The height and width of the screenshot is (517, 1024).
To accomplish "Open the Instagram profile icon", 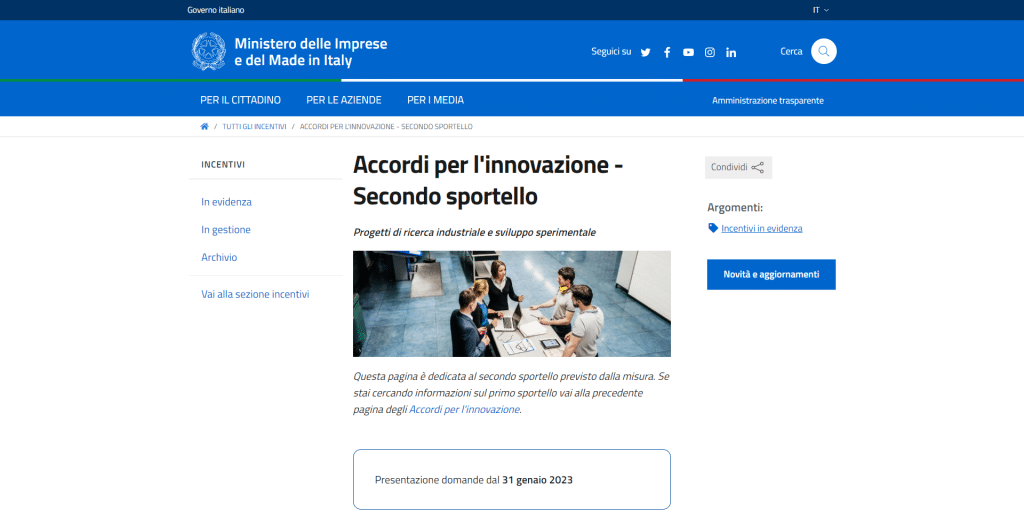I will (x=710, y=52).
